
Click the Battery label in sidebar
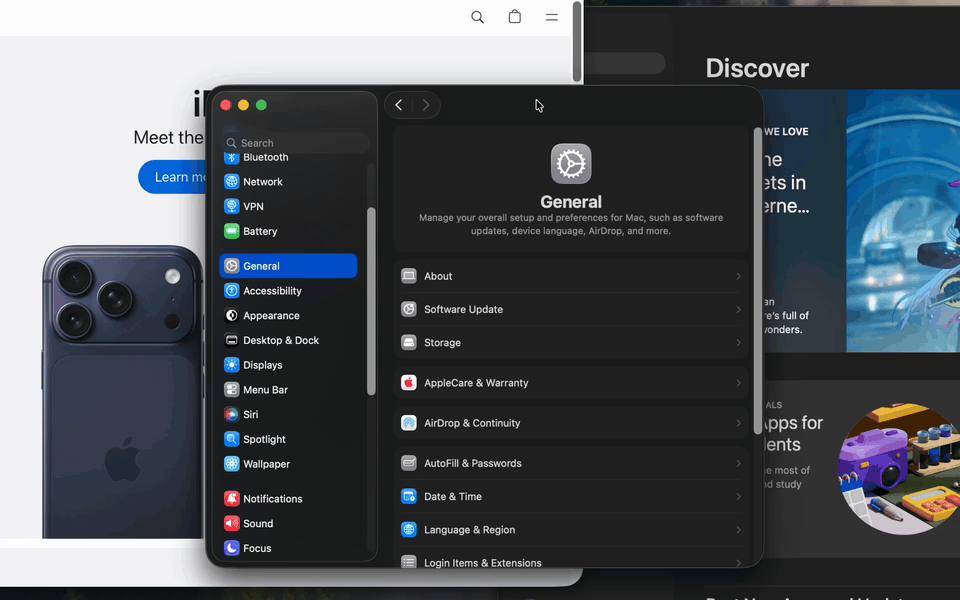tap(260, 231)
